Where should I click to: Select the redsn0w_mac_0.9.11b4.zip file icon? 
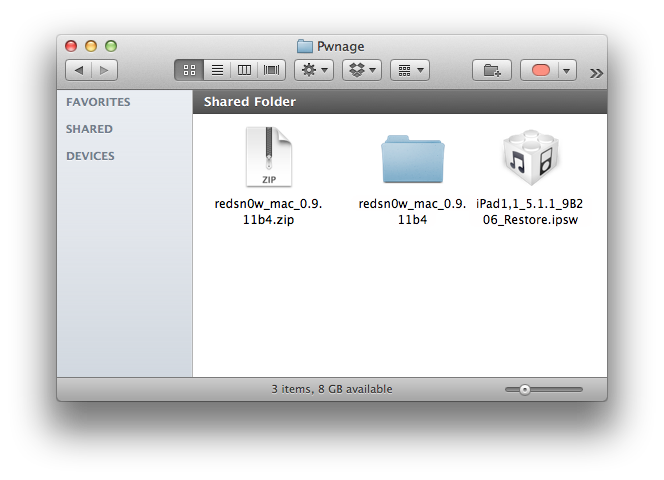tap(269, 158)
